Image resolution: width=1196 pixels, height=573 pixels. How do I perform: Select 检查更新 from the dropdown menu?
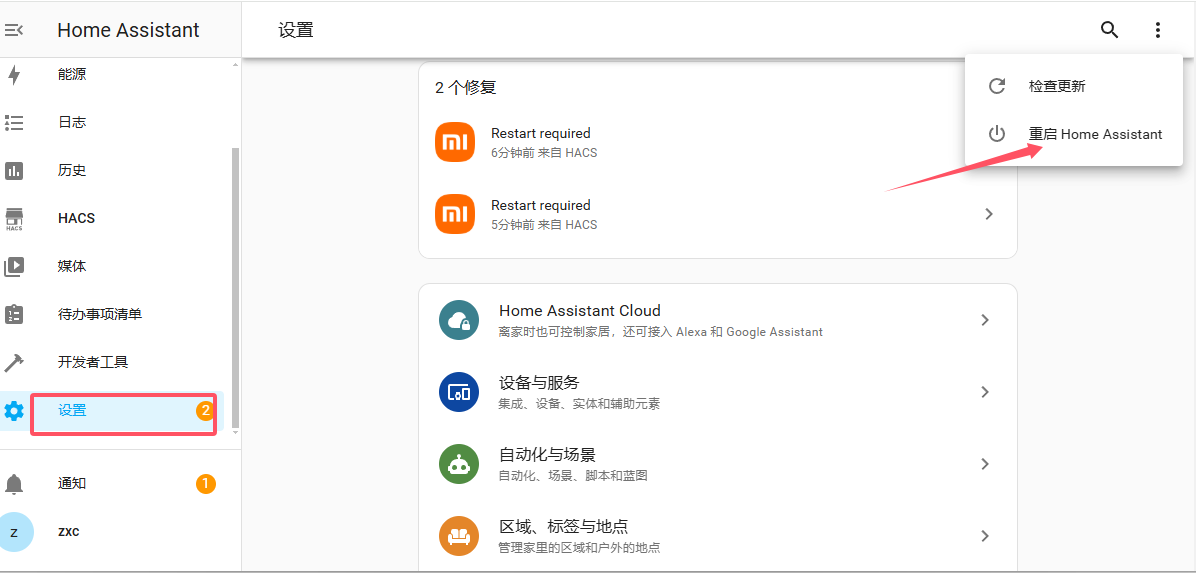pos(1074,86)
